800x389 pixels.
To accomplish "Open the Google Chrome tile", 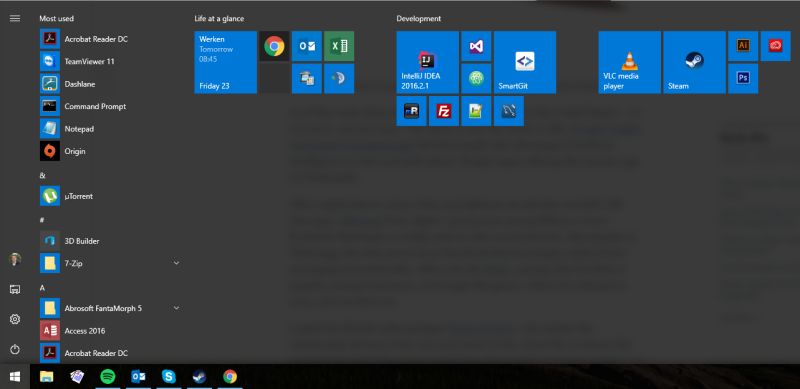I will tap(274, 46).
